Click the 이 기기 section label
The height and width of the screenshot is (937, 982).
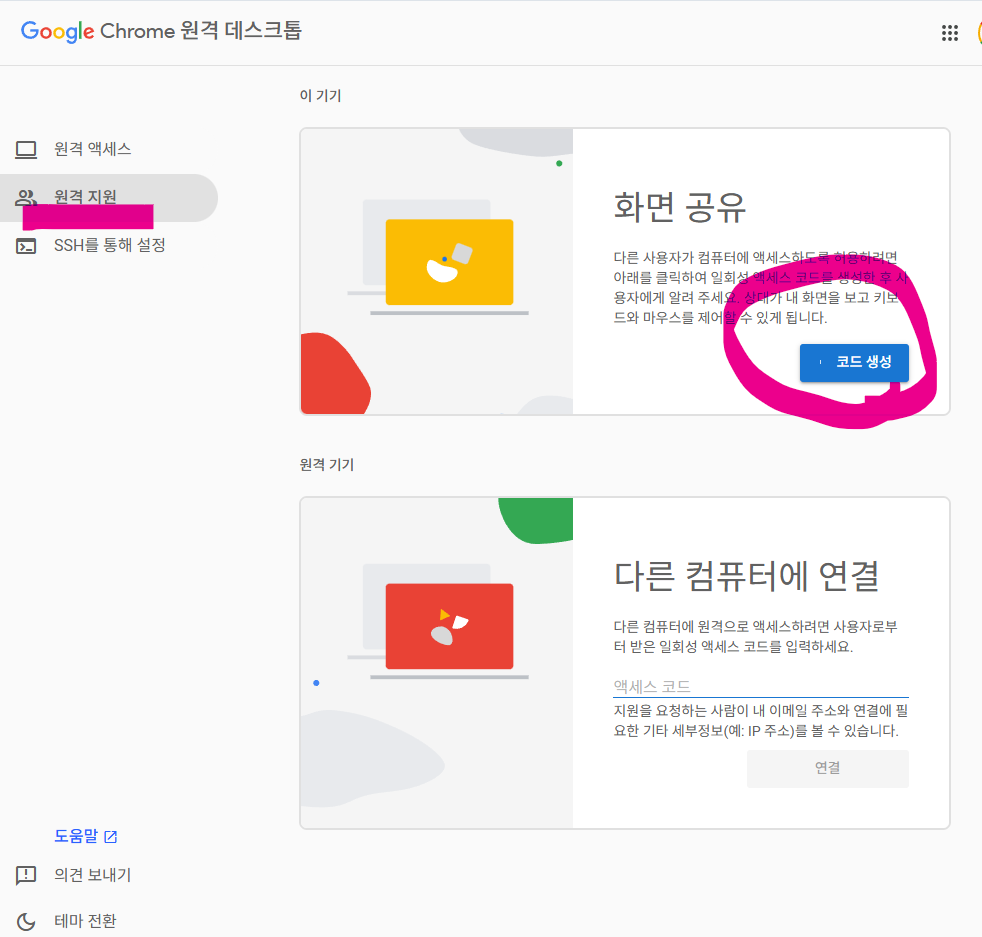321,96
